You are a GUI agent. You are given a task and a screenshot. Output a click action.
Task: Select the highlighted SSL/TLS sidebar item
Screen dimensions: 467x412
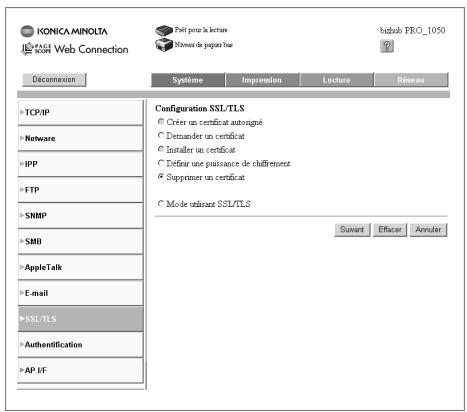tap(80, 319)
